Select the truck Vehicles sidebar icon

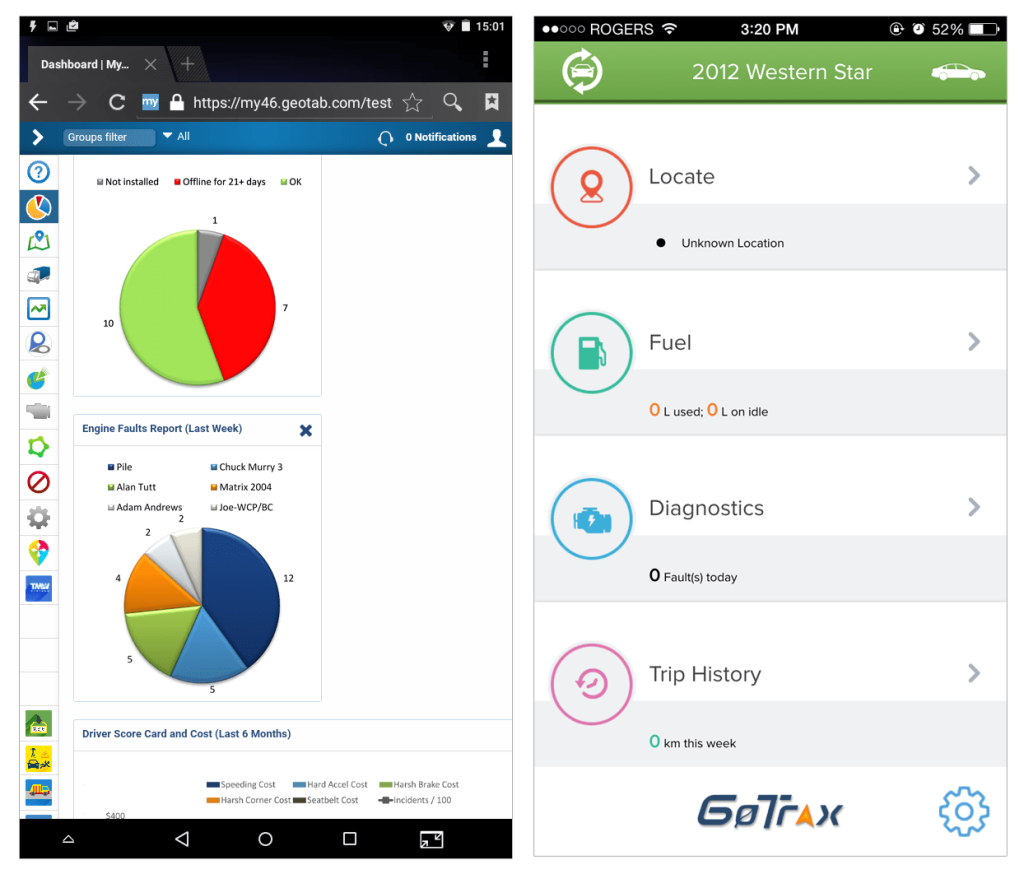pyautogui.click(x=39, y=275)
